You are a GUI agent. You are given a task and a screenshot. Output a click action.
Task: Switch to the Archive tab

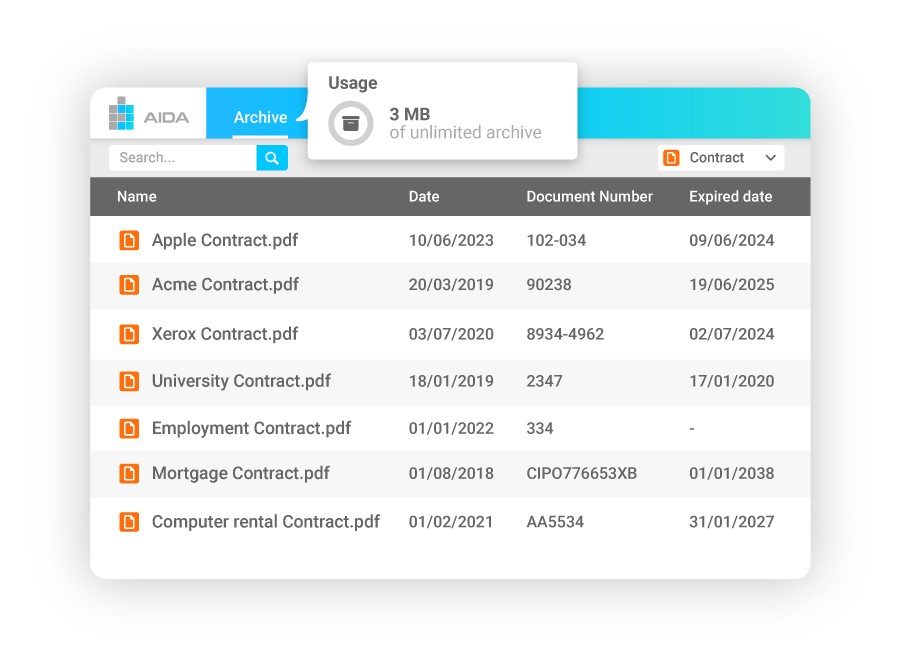click(260, 118)
